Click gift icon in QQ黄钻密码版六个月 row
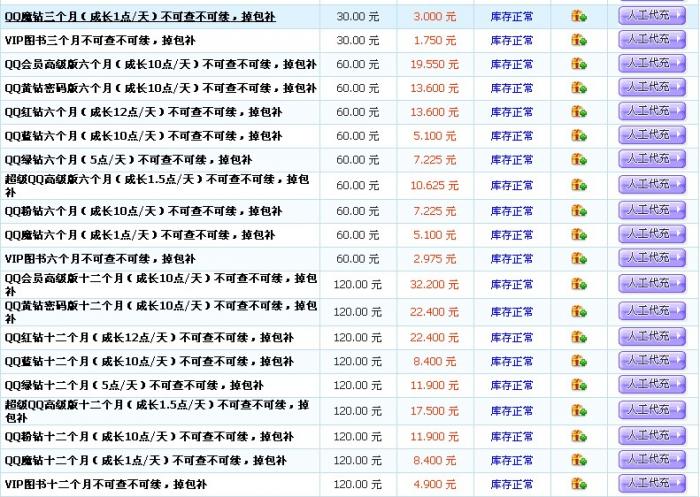The width and height of the screenshot is (700, 497). pos(579,88)
